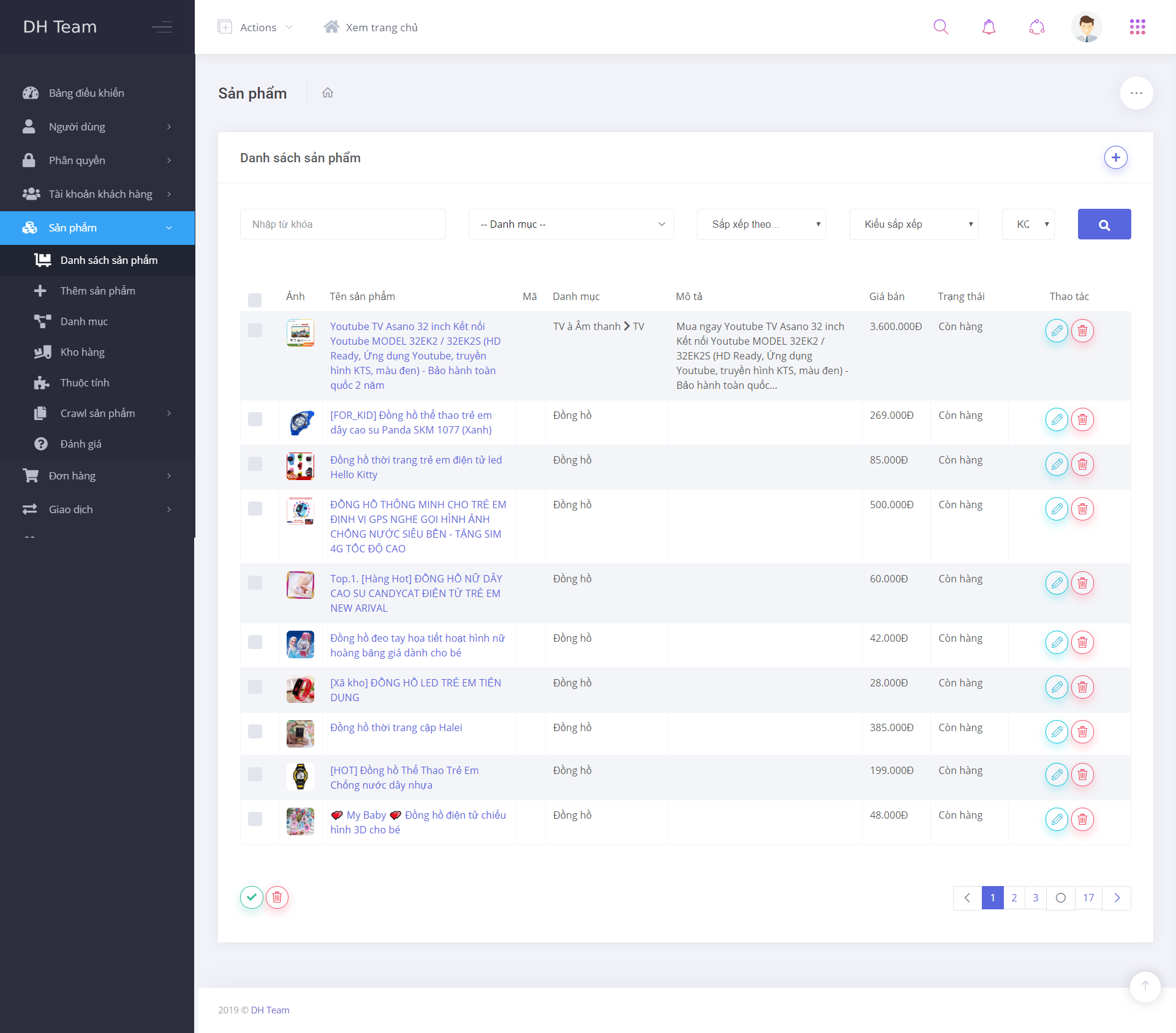Expand the Actions dropdown
This screenshot has width=1176, height=1033.
pos(256,27)
